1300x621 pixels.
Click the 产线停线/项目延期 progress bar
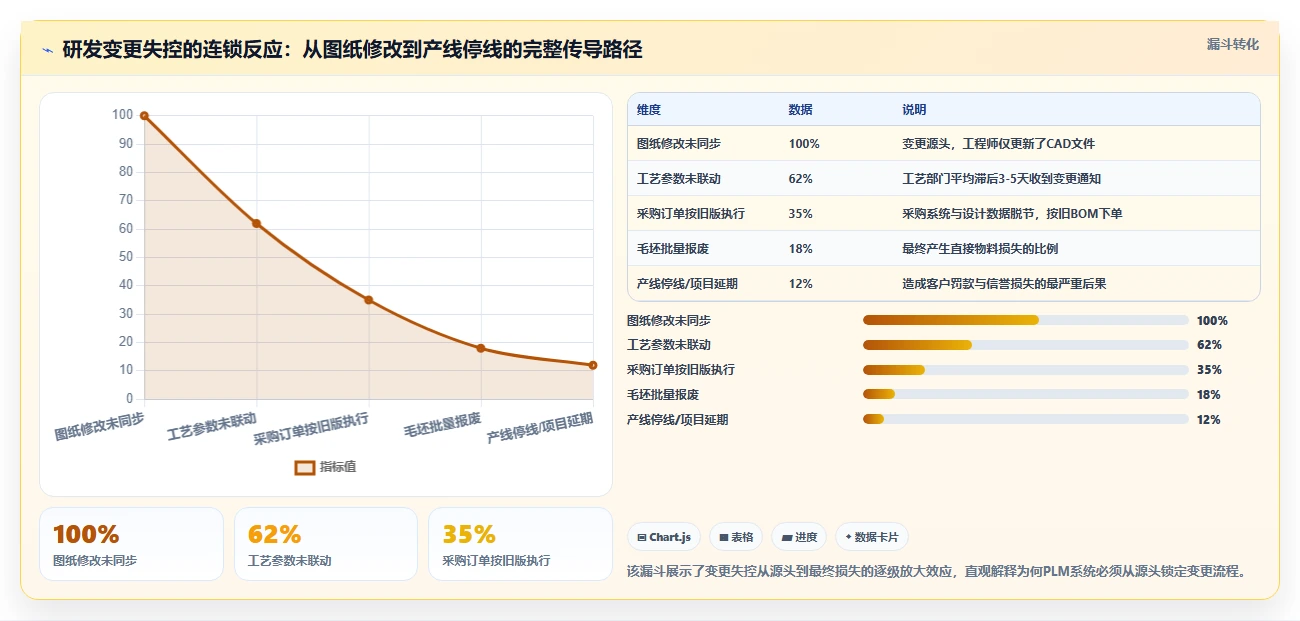1025,420
